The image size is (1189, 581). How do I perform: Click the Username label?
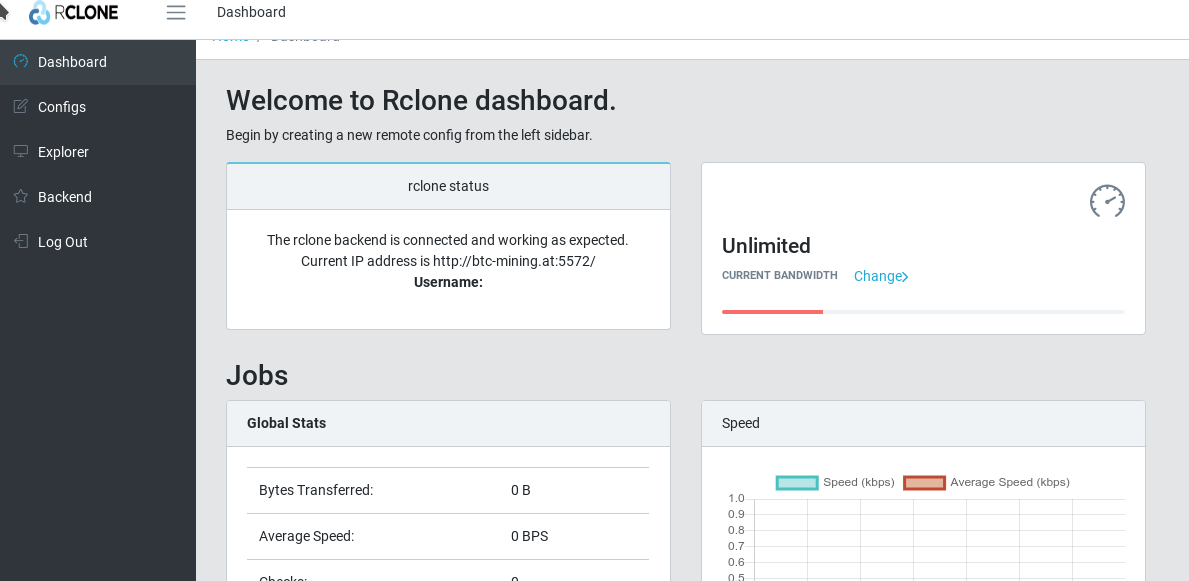tap(448, 282)
